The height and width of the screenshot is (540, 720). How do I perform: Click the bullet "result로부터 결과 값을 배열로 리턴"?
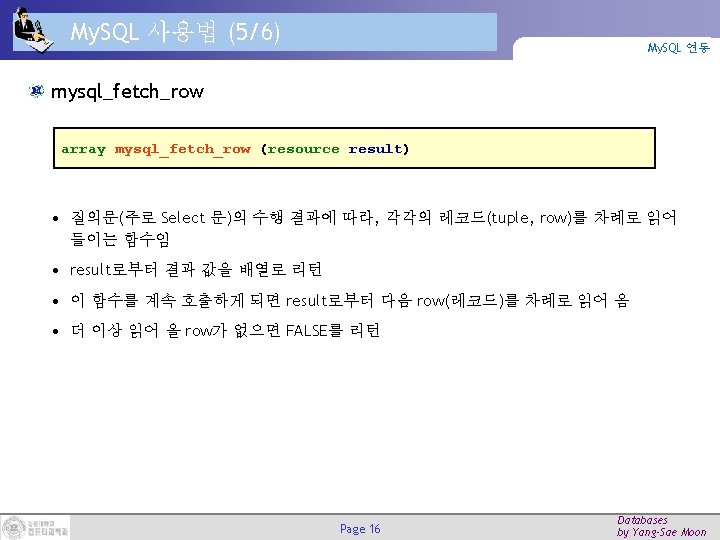point(196,270)
